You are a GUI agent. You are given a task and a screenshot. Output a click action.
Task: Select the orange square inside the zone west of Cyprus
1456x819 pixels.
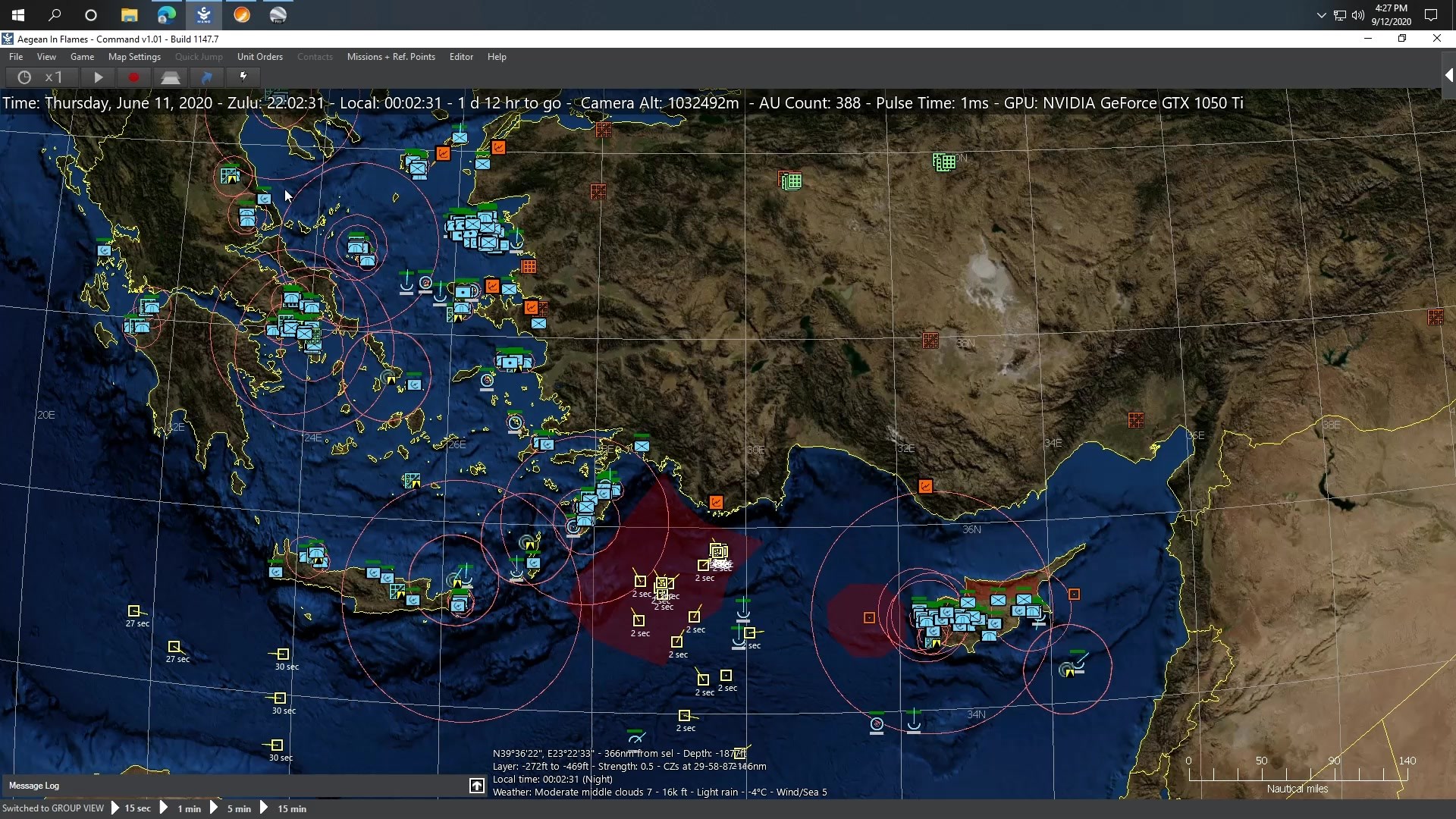click(x=869, y=618)
